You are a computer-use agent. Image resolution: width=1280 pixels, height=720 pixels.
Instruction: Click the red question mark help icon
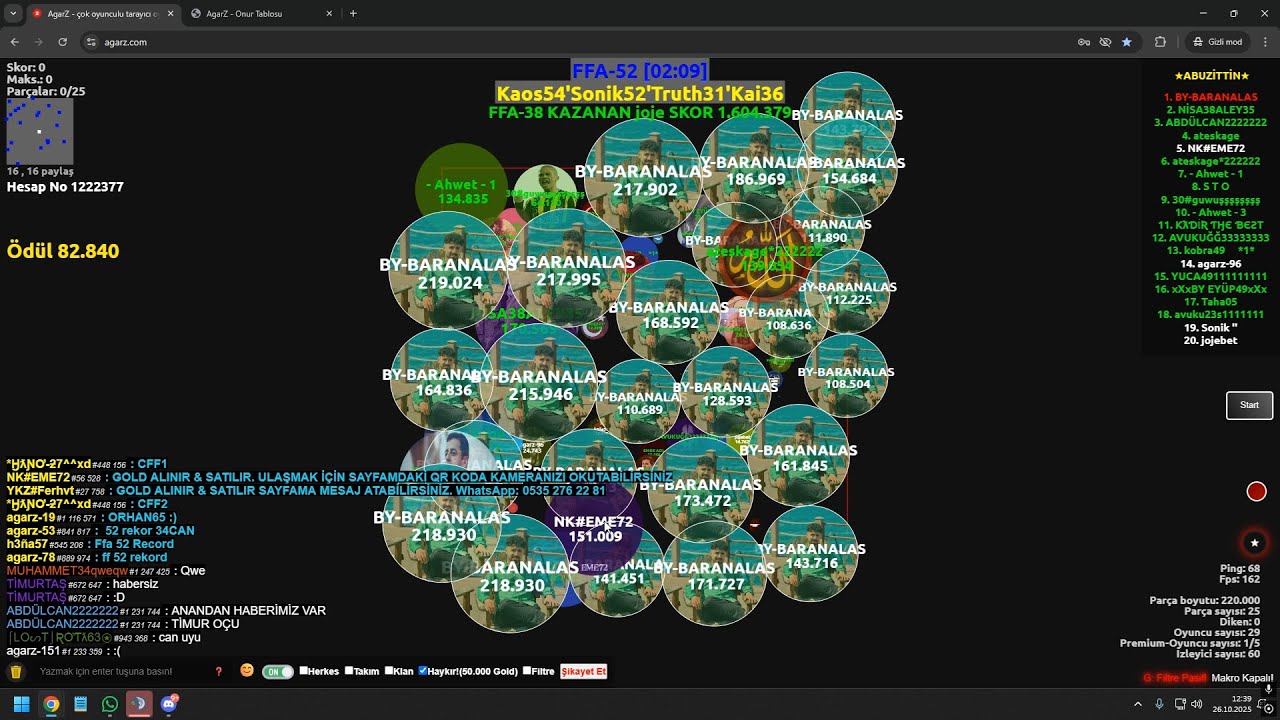pos(219,672)
